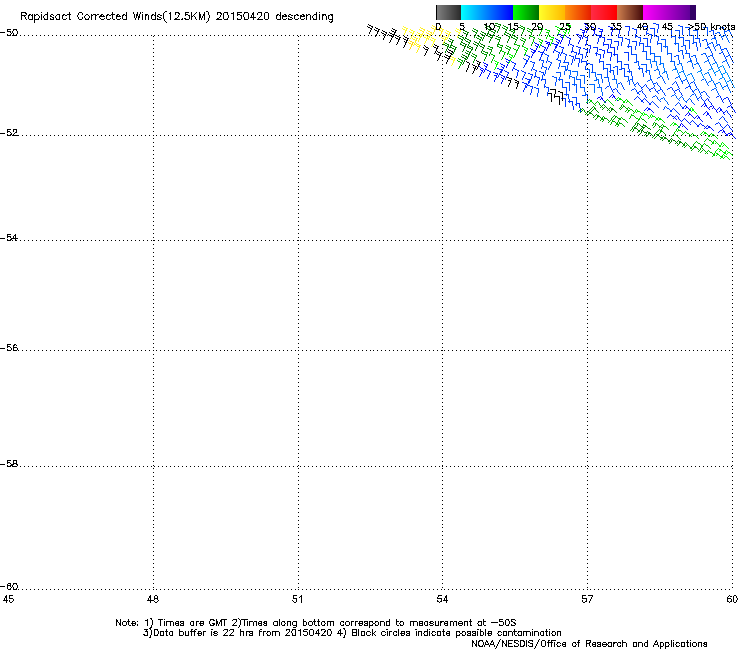The image size is (740, 650).
Task: Click the note 'Data buffer is 22 hrs'
Action: tap(205, 633)
